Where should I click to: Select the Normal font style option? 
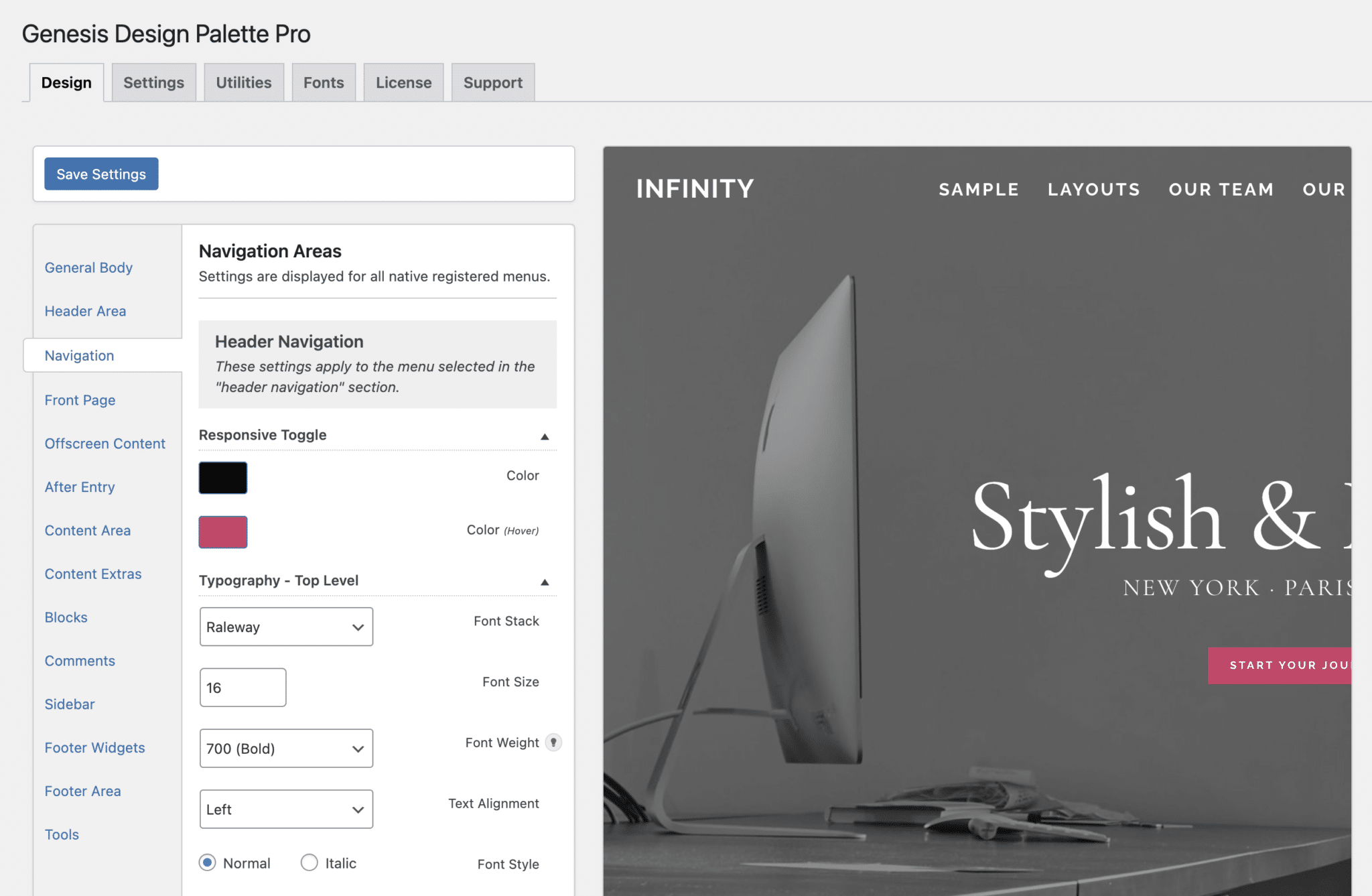(207, 863)
